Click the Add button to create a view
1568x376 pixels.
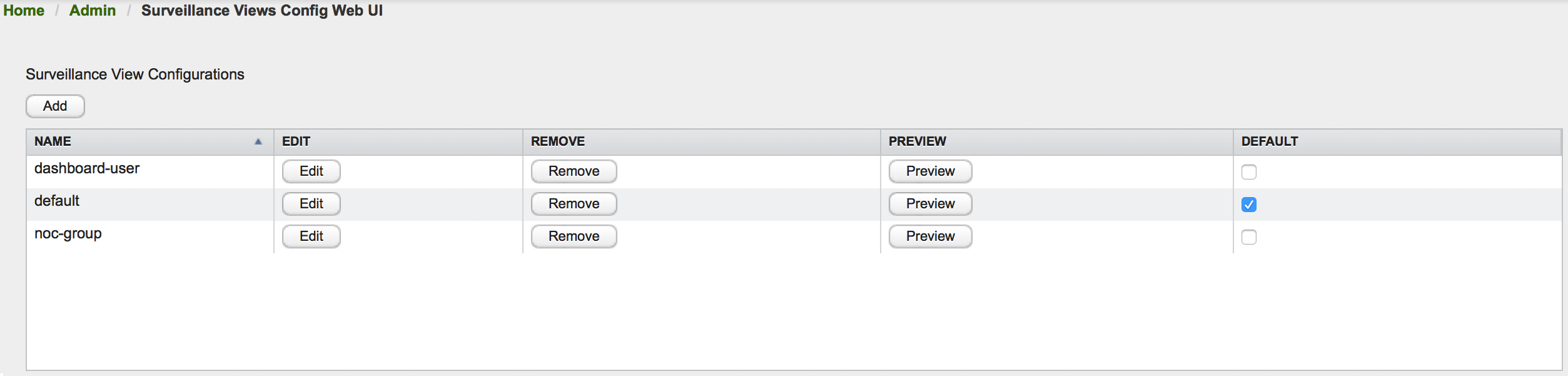tap(54, 106)
